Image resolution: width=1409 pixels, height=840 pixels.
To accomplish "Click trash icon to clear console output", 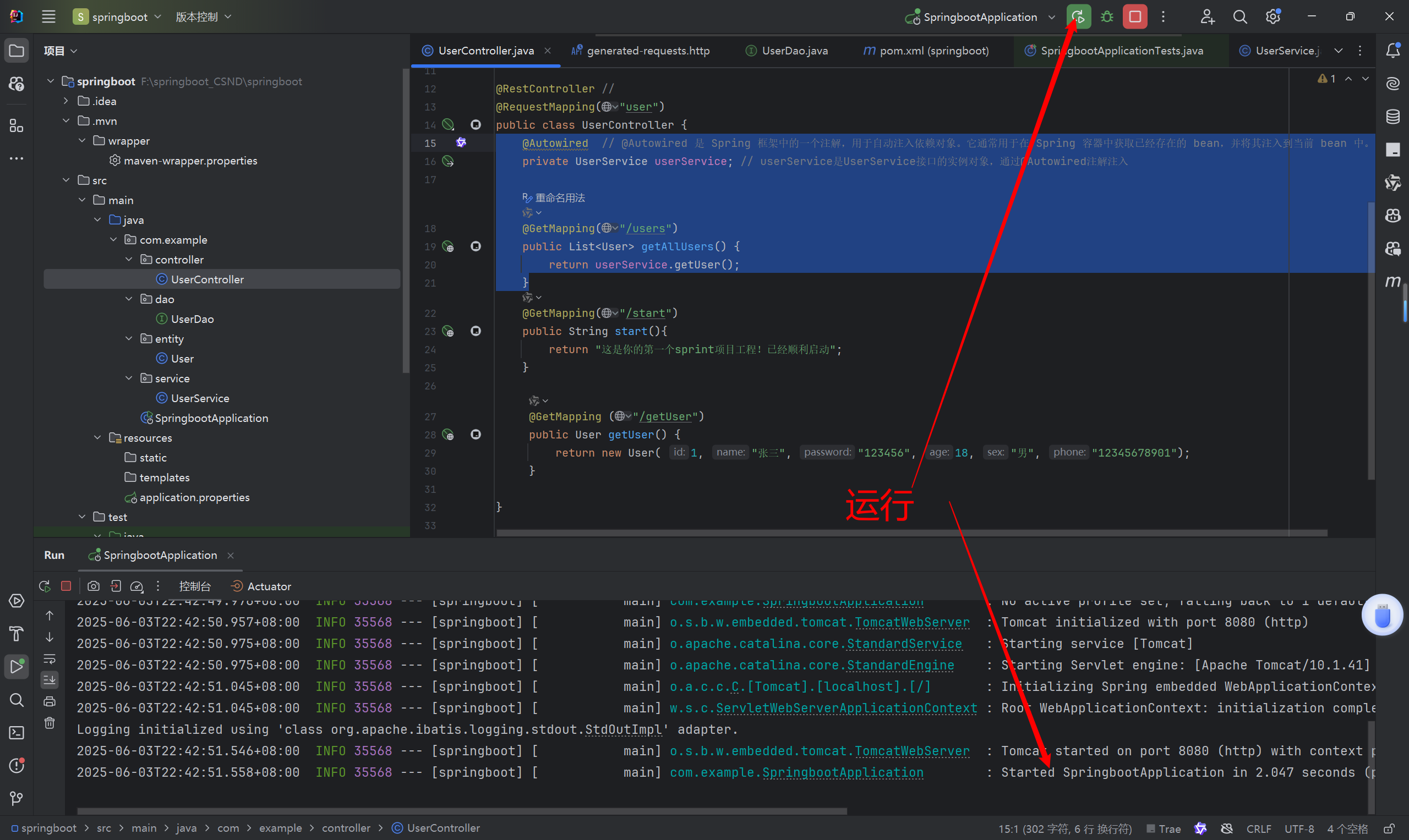I will [50, 723].
